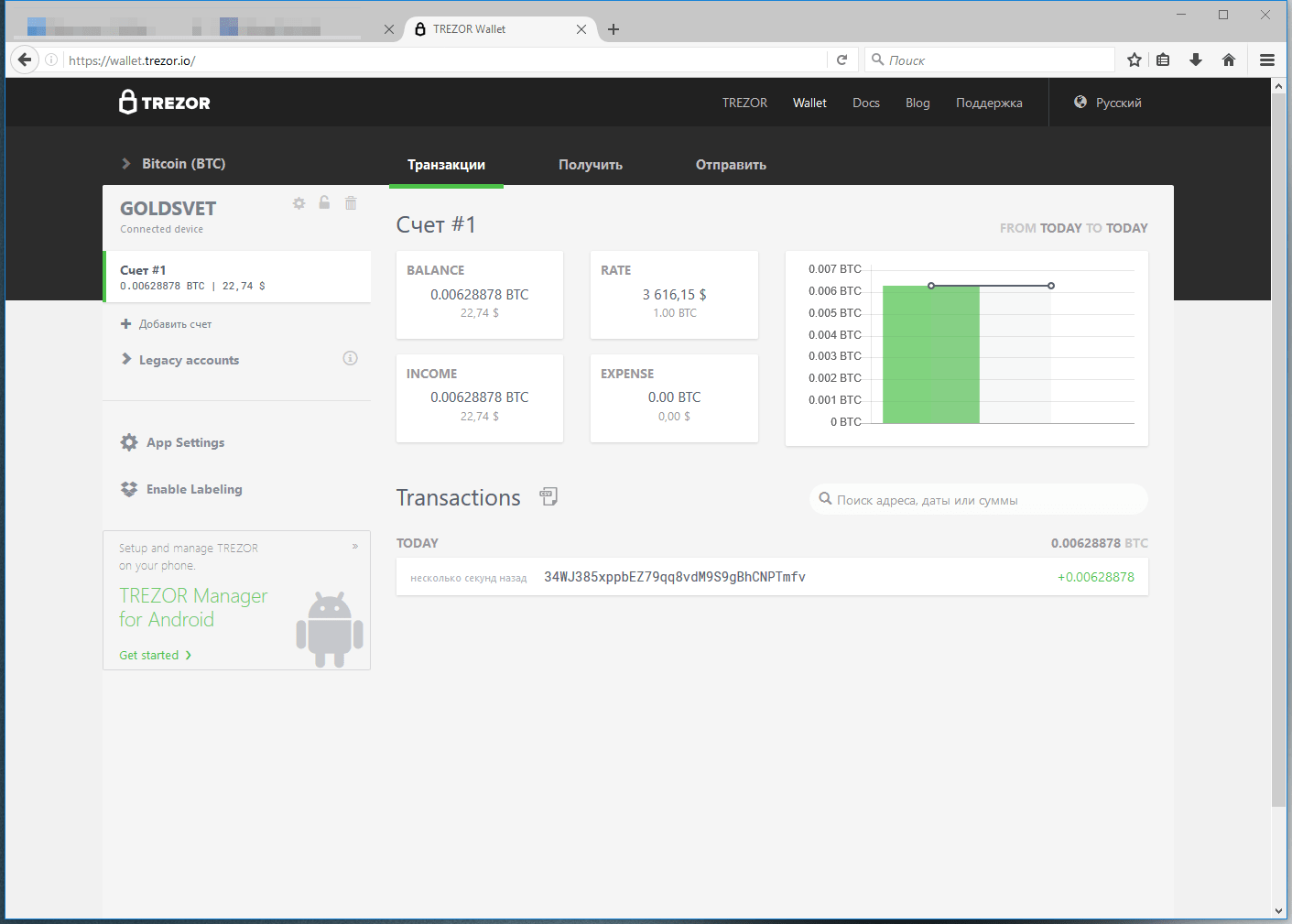Click Enable Labeling
Image resolution: width=1292 pixels, height=924 pixels.
(x=194, y=489)
